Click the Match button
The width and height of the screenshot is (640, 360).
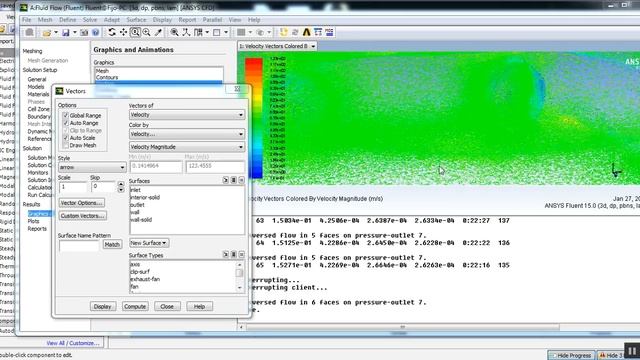pyautogui.click(x=112, y=244)
